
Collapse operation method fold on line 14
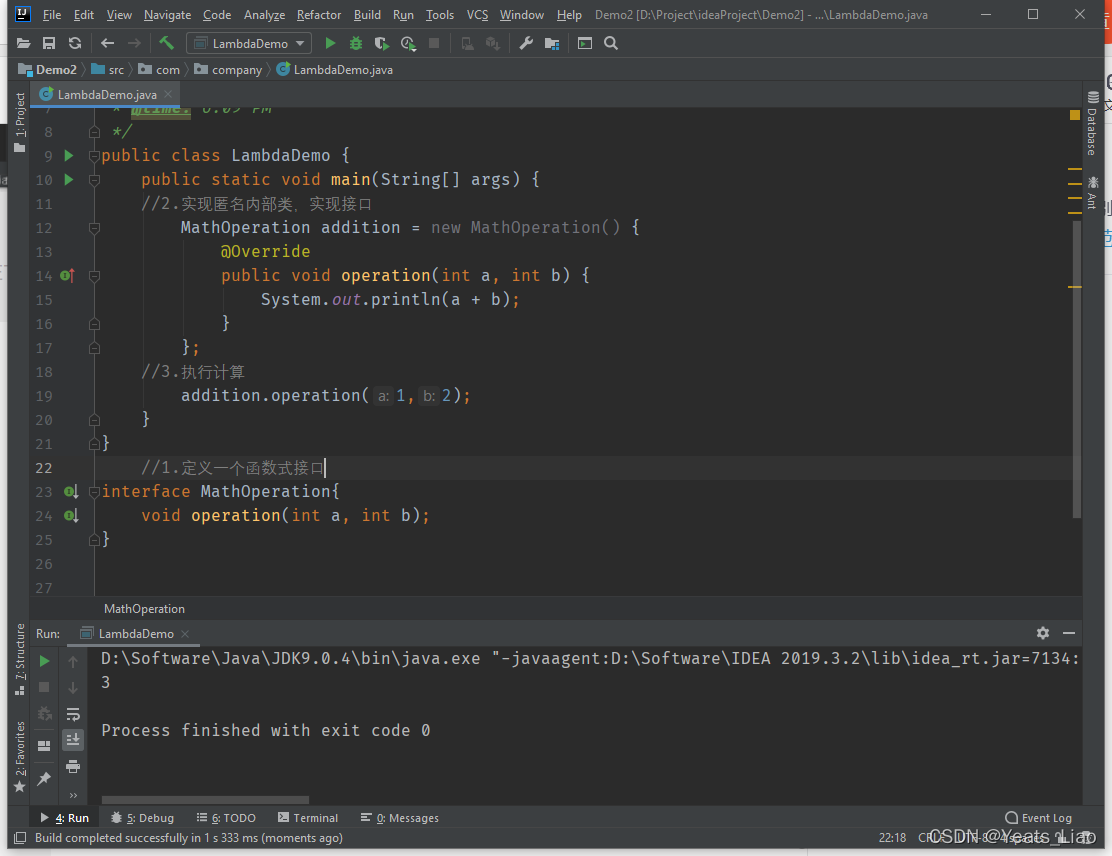(94, 275)
